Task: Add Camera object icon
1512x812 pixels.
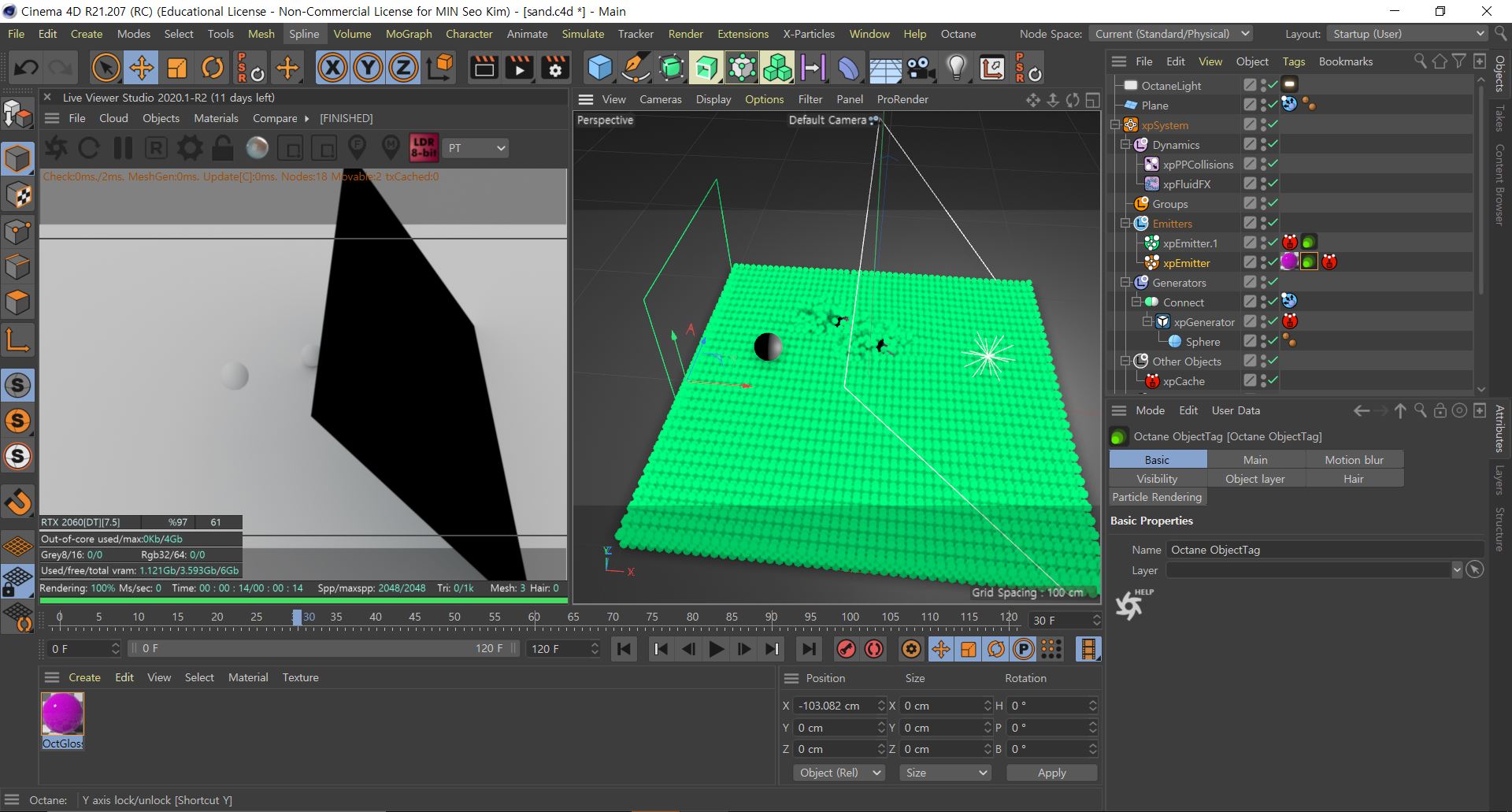Action: pyautogui.click(x=921, y=68)
